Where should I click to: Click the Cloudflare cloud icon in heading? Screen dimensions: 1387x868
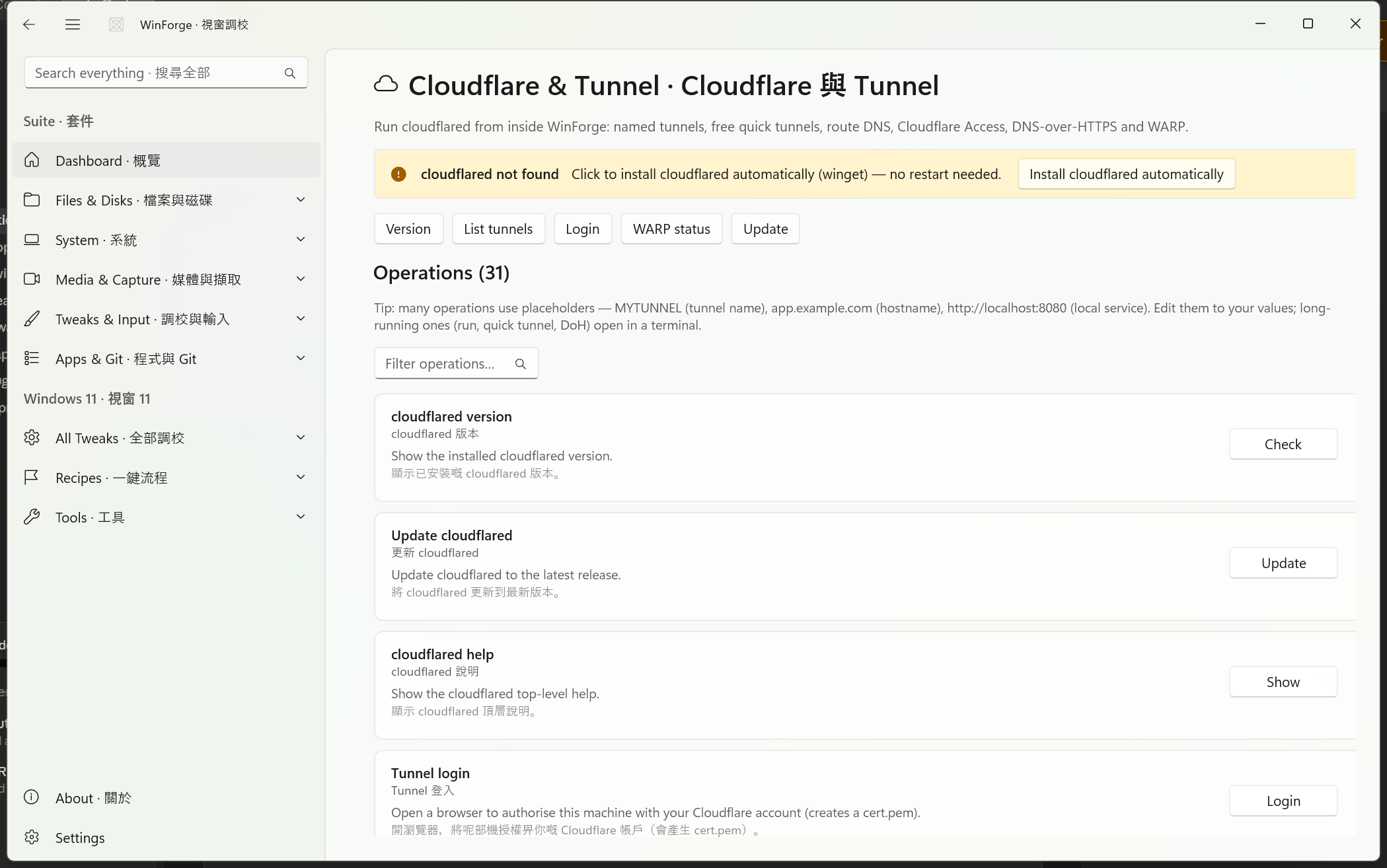click(x=386, y=85)
